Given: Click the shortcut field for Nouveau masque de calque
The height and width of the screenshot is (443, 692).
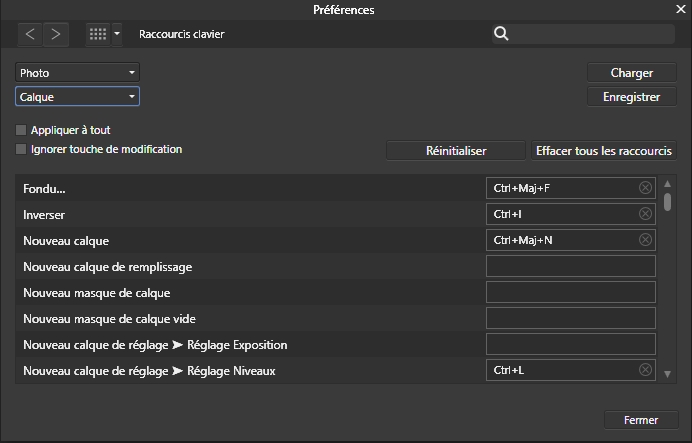Looking at the screenshot, I should pyautogui.click(x=570, y=292).
